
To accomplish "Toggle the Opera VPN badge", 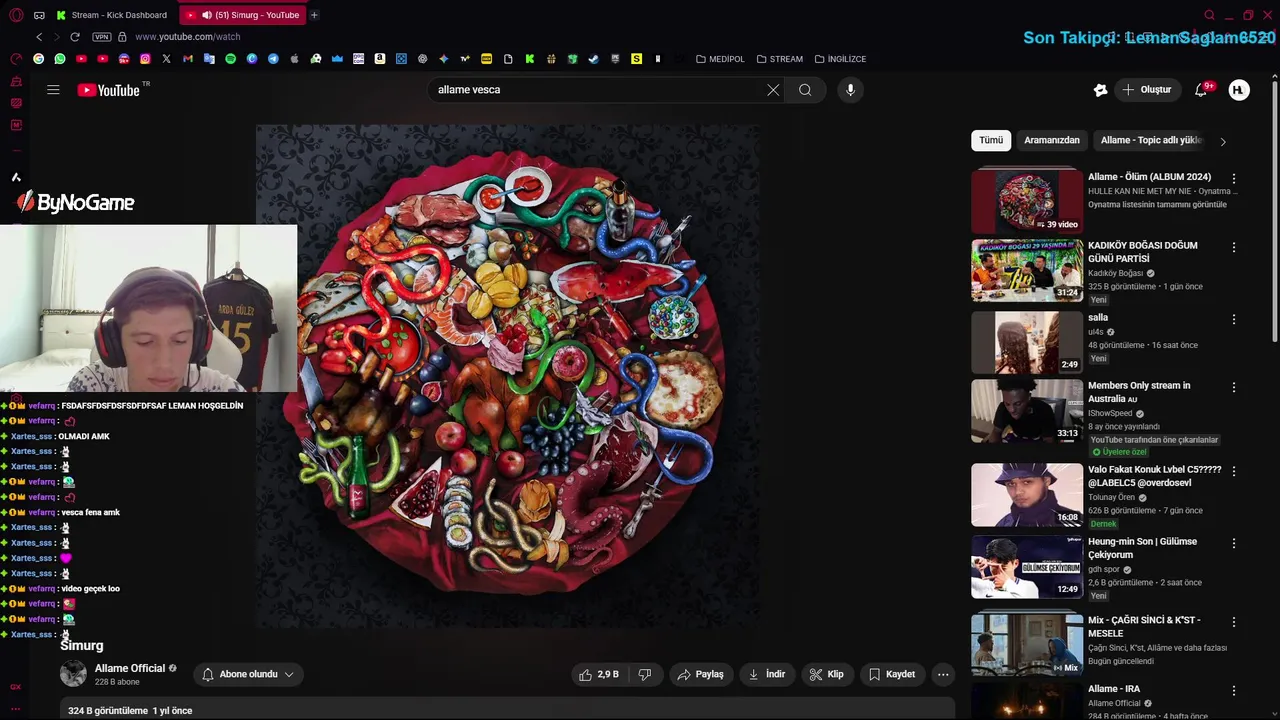I will coord(101,37).
